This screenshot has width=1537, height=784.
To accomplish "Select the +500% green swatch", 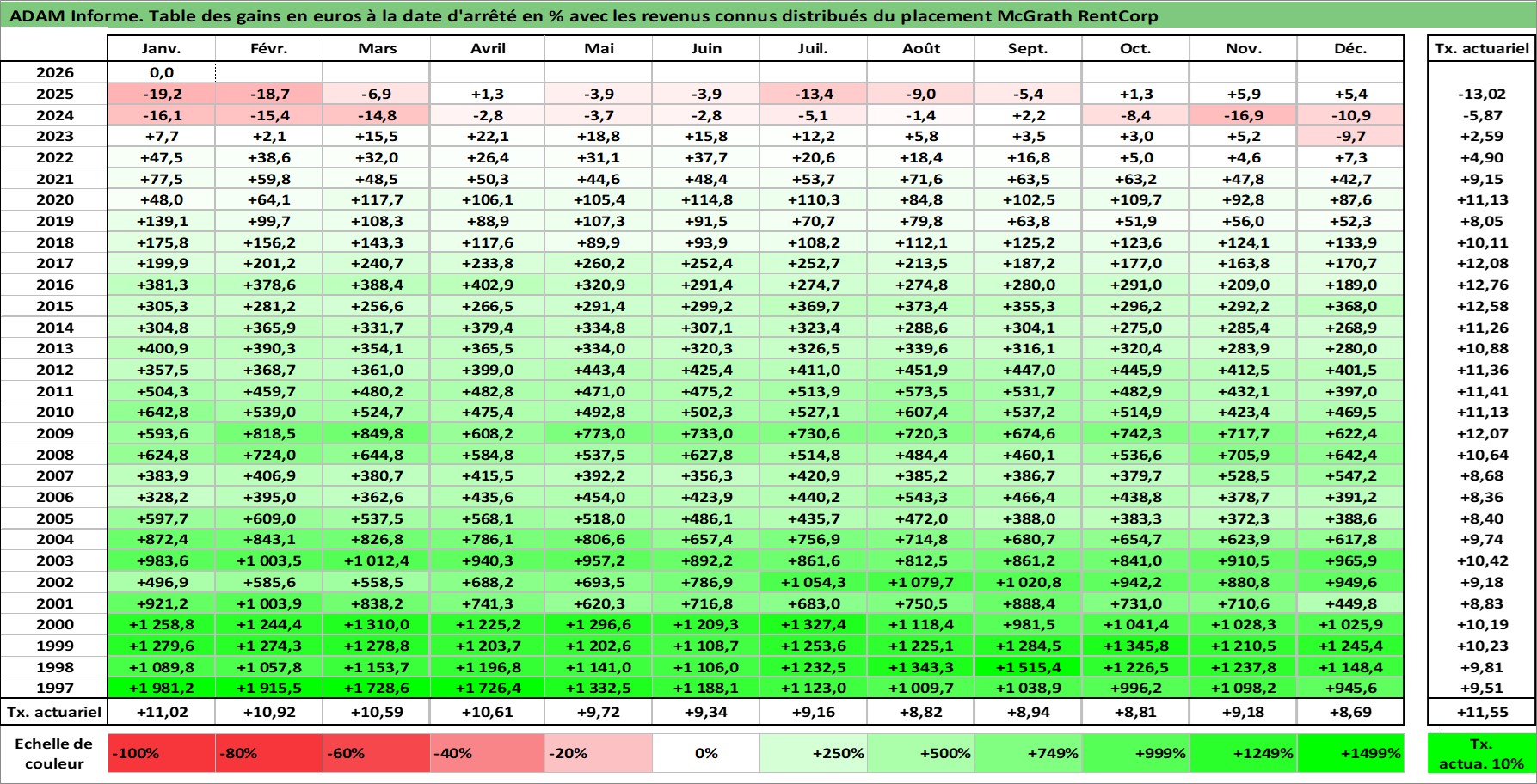I will coord(921,753).
